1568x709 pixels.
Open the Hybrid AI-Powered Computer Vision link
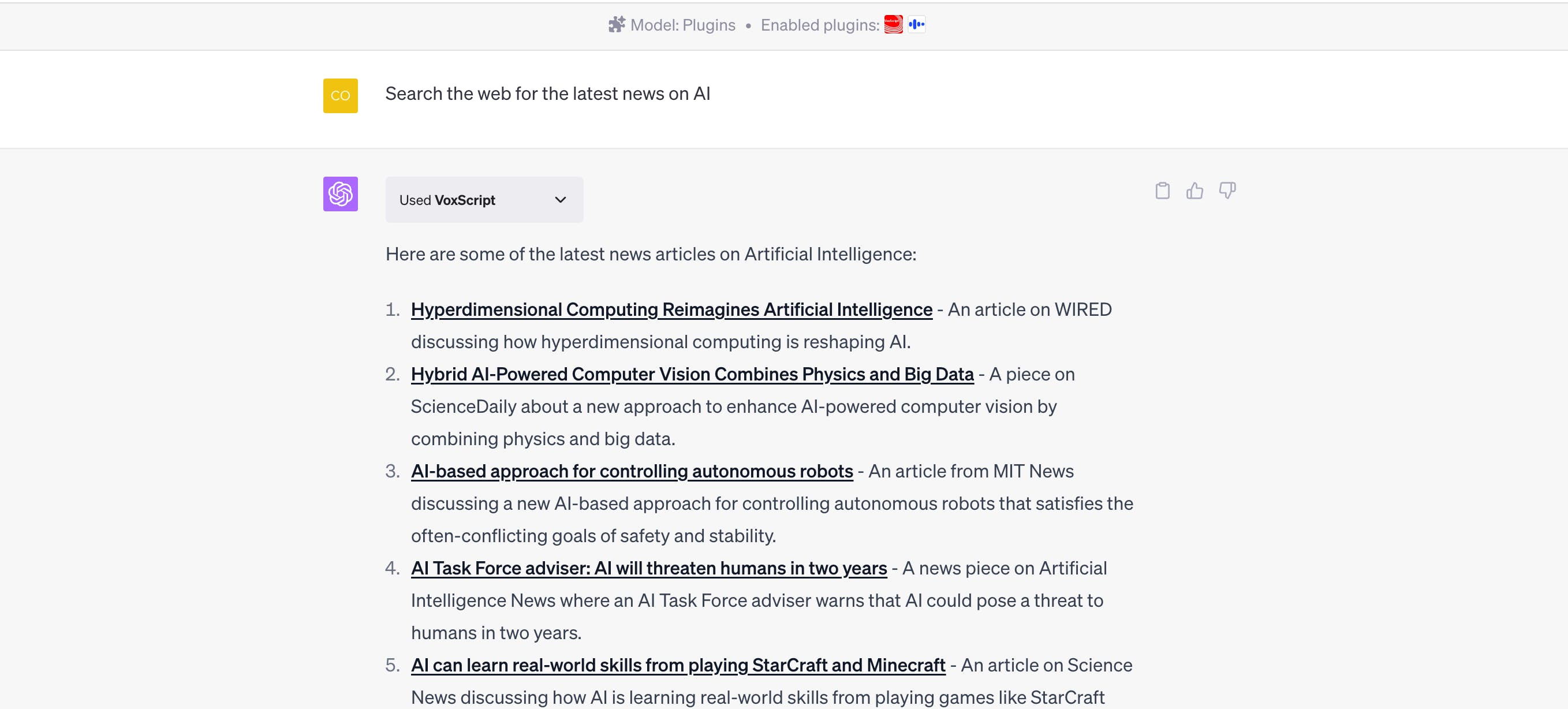pyautogui.click(x=692, y=374)
